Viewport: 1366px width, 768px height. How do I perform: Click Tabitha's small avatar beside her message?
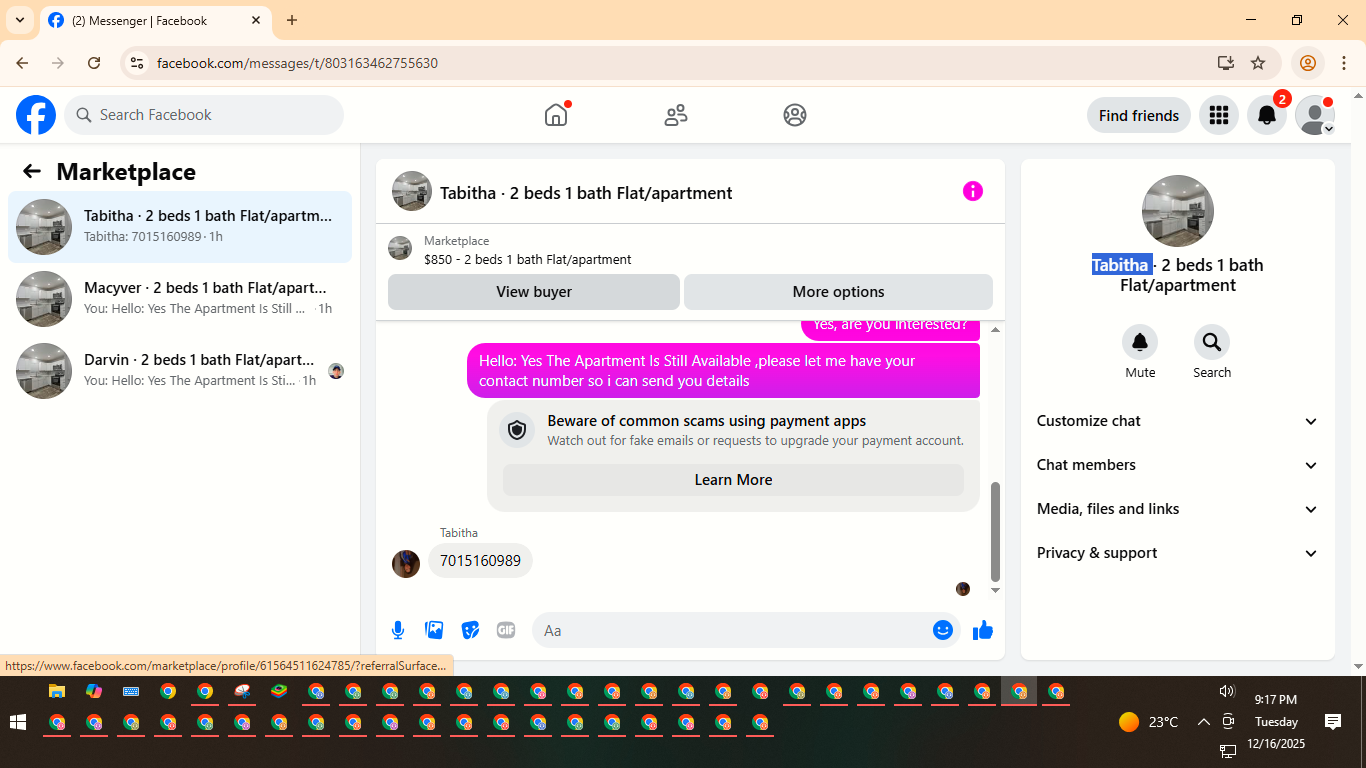pyautogui.click(x=406, y=564)
